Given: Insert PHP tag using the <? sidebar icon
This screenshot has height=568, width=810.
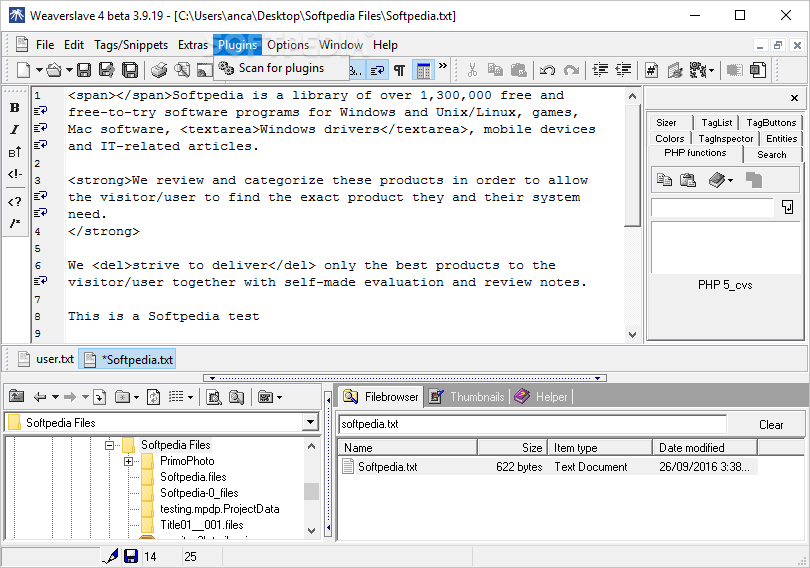Looking at the screenshot, I should (x=14, y=201).
